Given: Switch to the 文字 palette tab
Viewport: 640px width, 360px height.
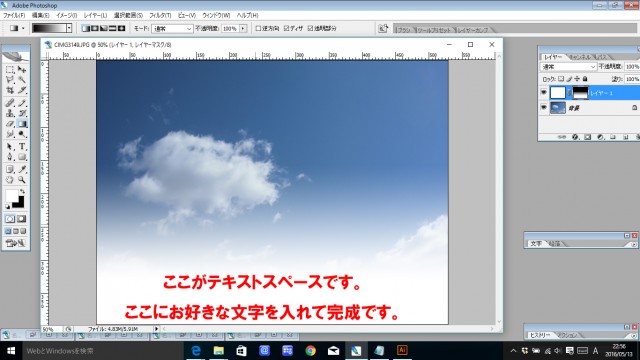Looking at the screenshot, I should (536, 244).
